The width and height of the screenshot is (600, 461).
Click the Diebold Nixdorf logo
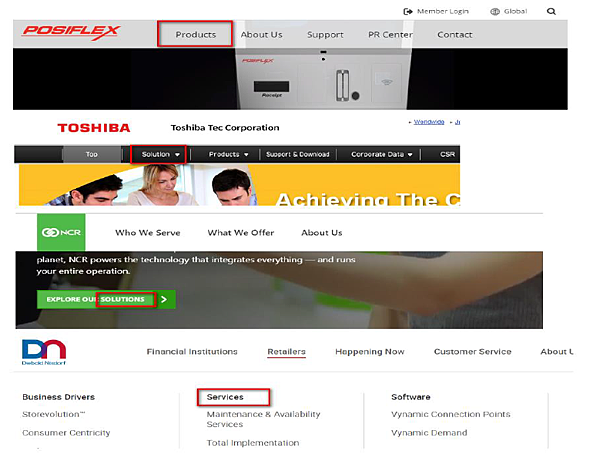pyautogui.click(x=44, y=352)
